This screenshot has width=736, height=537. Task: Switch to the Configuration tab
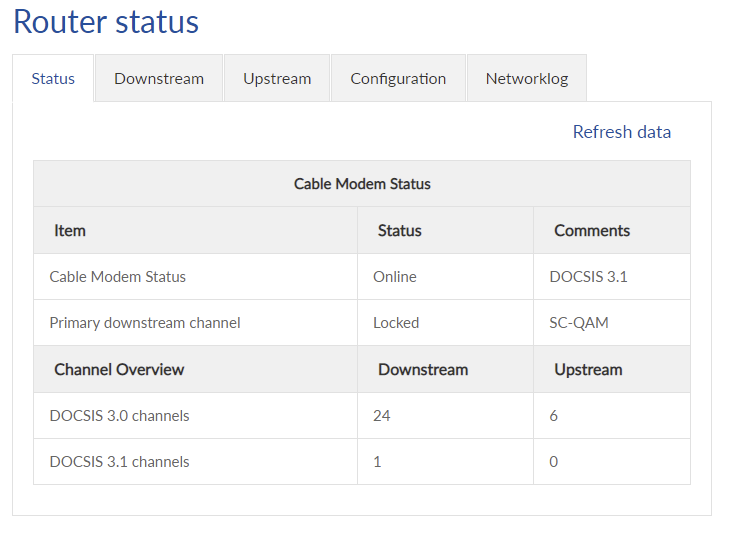(398, 78)
